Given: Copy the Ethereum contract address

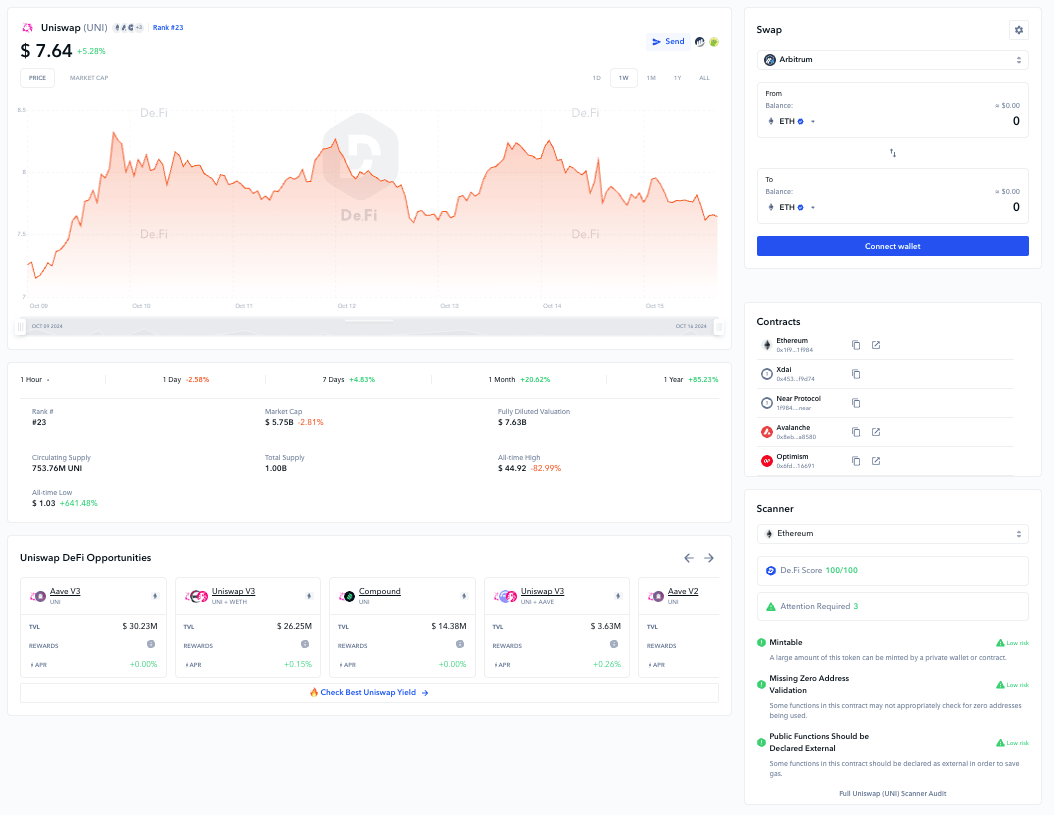Looking at the screenshot, I should pos(856,345).
